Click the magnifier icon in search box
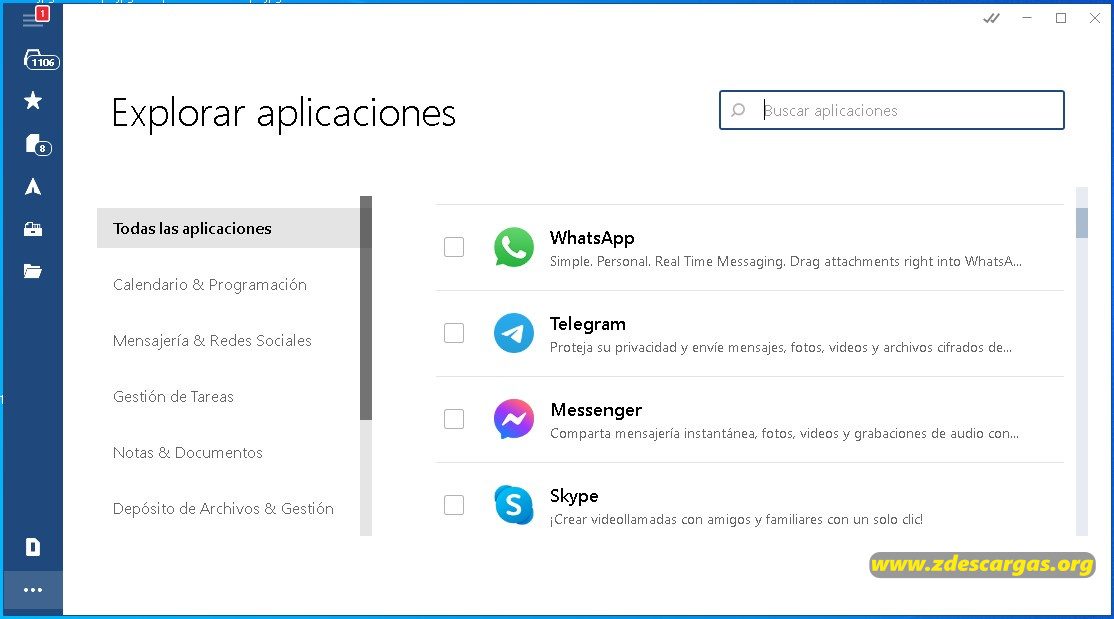 click(x=738, y=110)
